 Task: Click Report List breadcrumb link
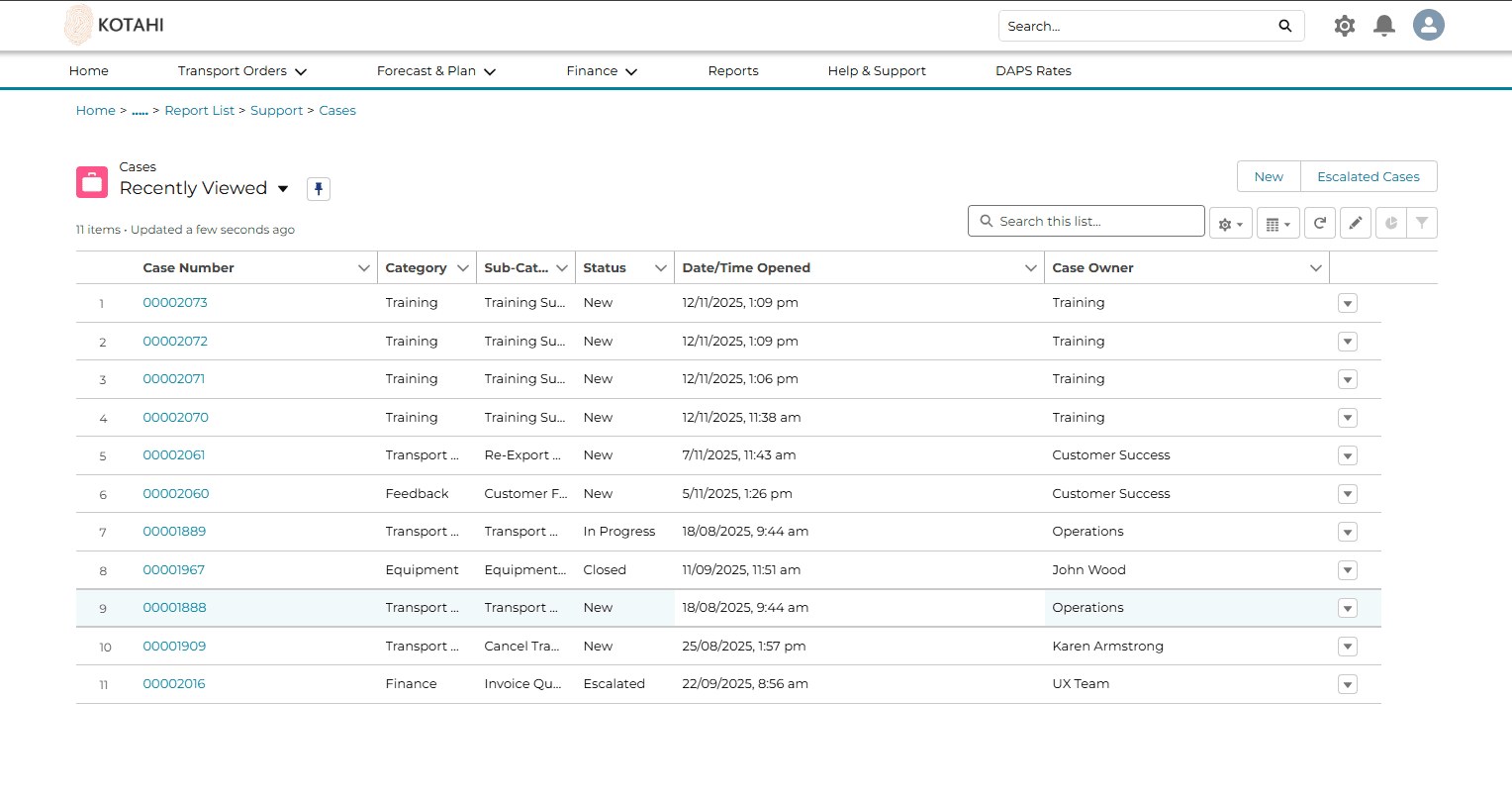coord(200,111)
